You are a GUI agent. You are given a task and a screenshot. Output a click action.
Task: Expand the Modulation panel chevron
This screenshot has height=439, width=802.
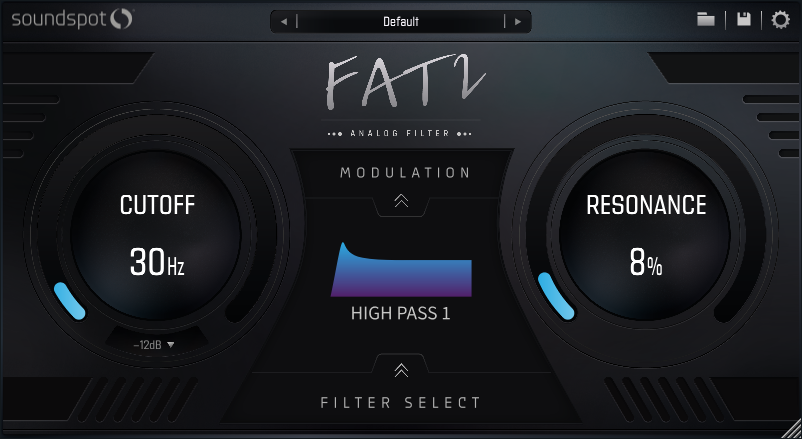401,201
